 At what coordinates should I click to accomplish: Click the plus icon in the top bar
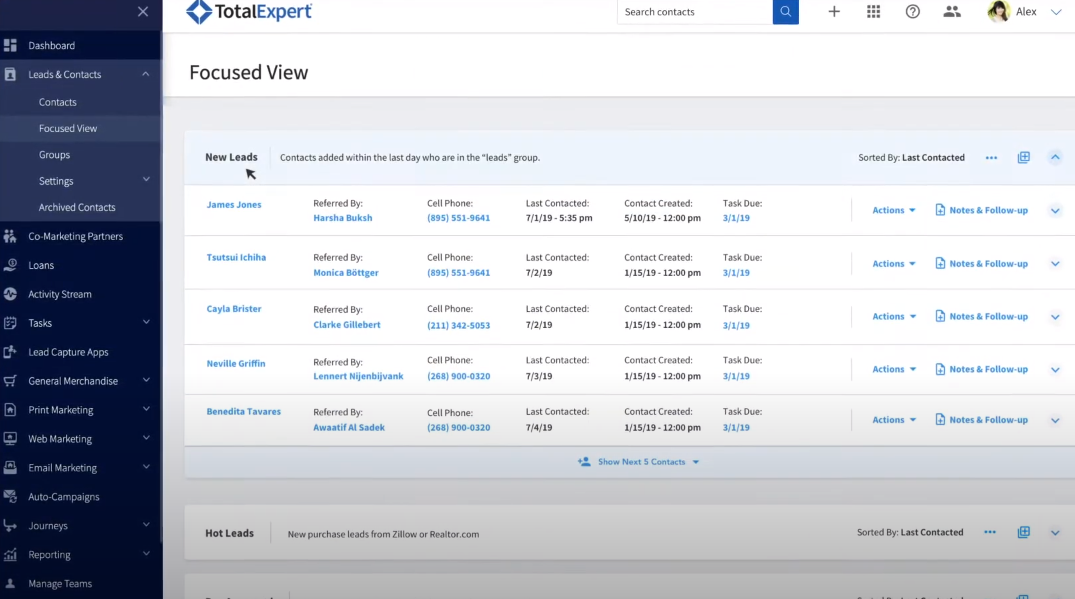click(x=834, y=11)
